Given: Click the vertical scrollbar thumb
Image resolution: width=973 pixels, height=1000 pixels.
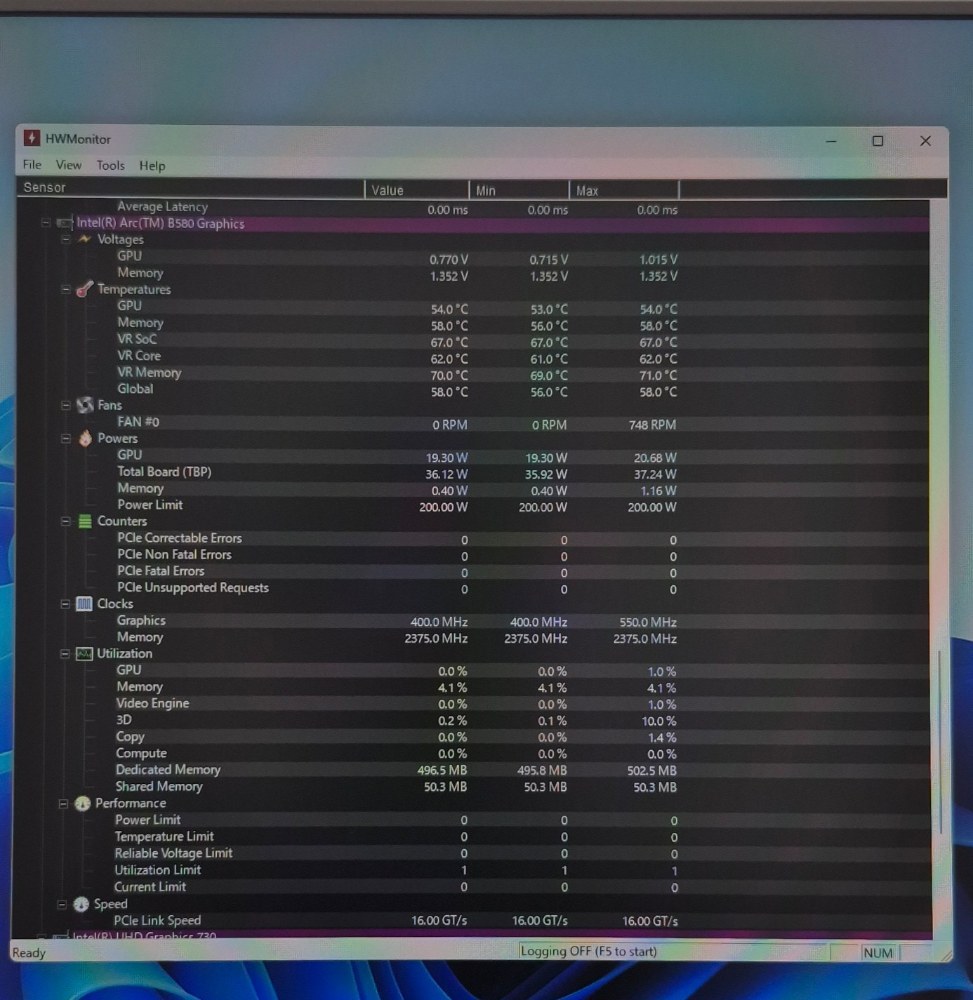Looking at the screenshot, I should (940, 742).
